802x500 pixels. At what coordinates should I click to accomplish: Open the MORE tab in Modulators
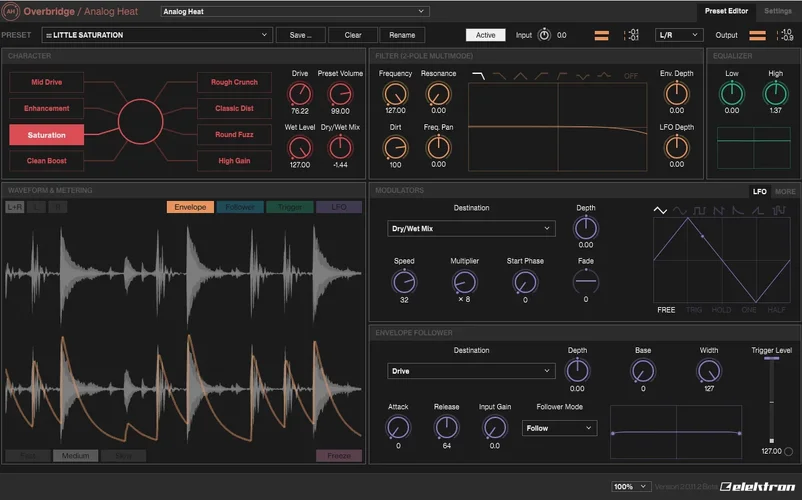785,191
